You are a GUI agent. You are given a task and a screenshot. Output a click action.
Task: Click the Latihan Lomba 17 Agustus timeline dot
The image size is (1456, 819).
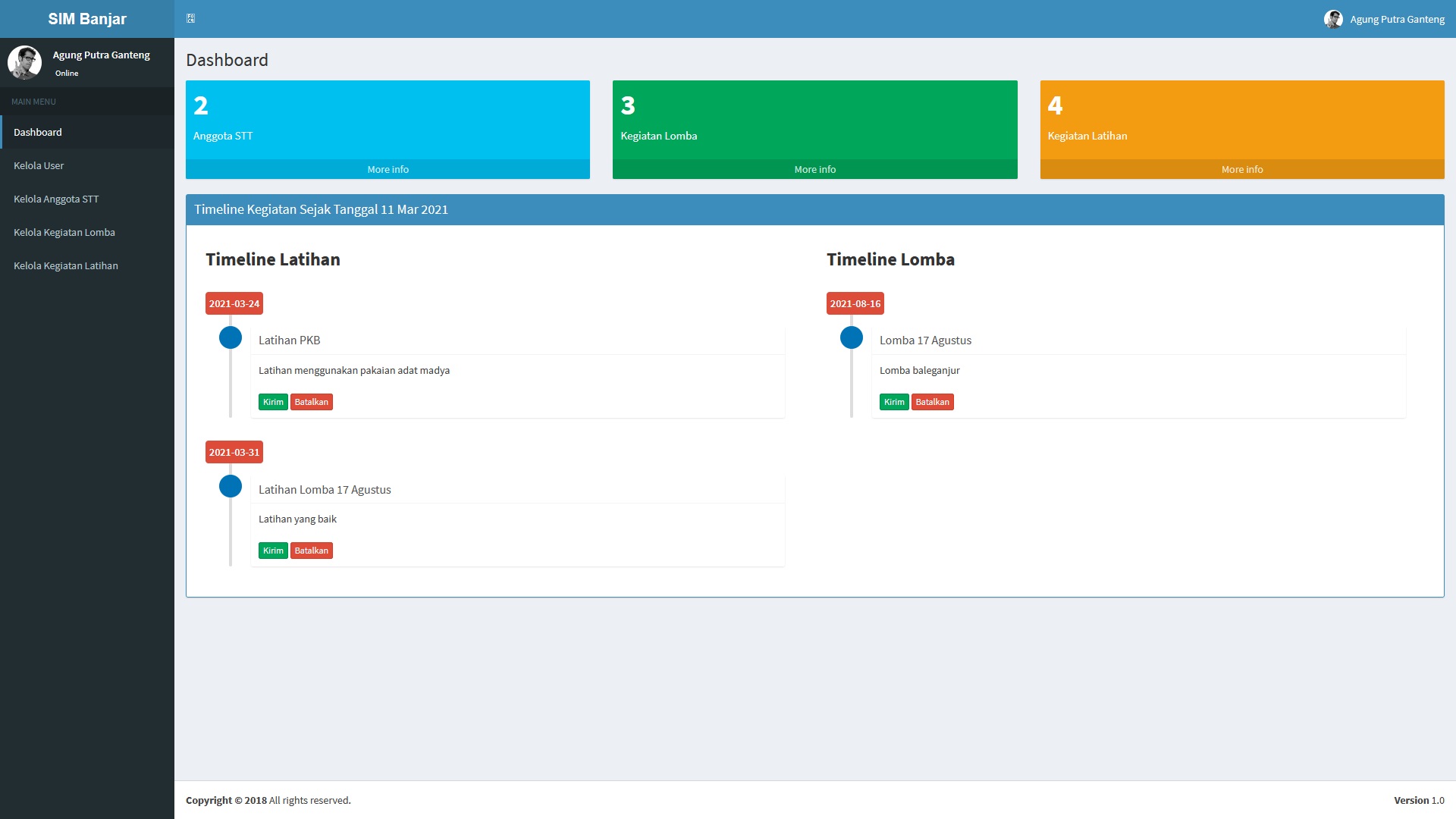click(231, 486)
